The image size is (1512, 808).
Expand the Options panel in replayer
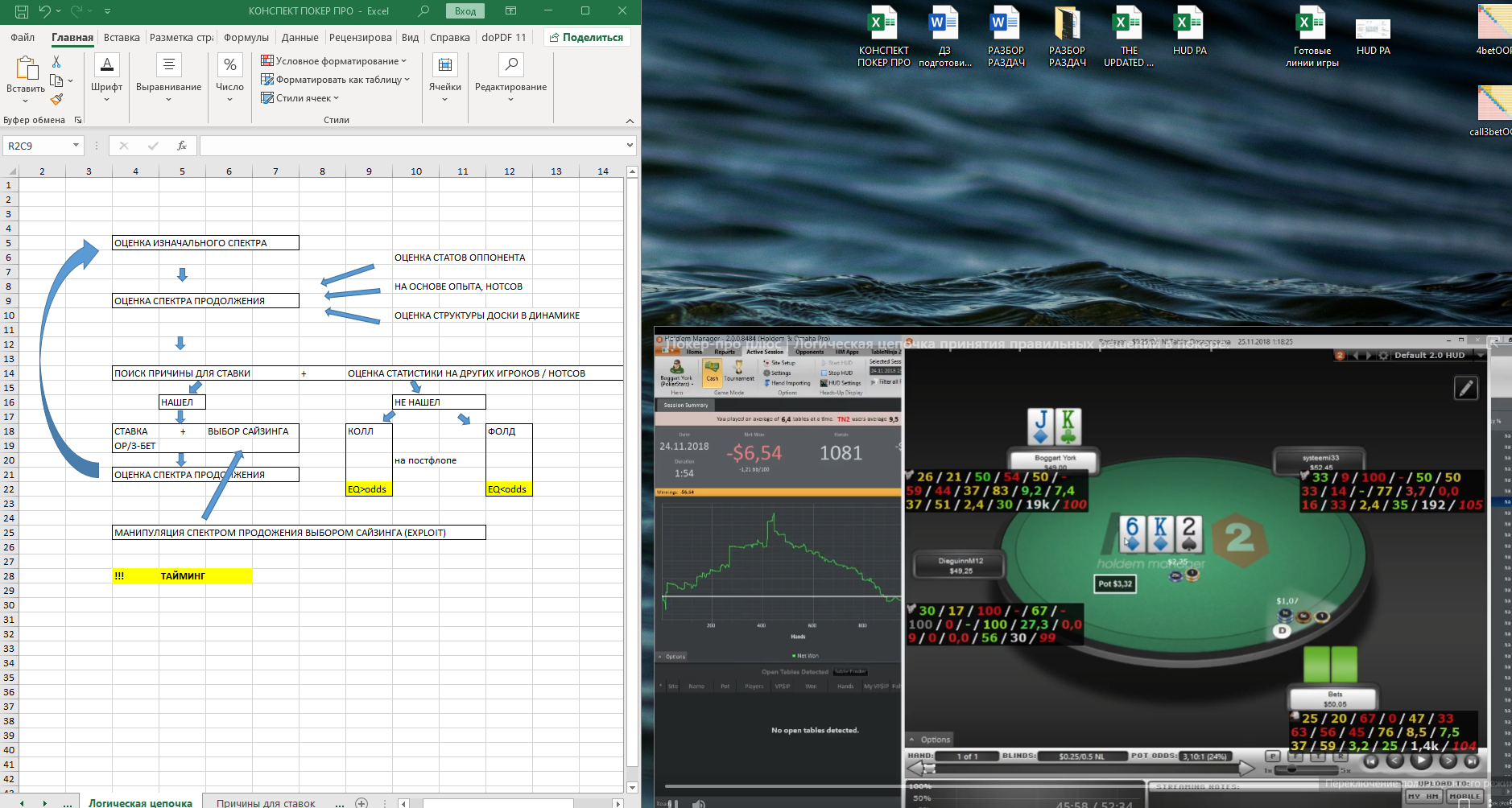coord(929,740)
